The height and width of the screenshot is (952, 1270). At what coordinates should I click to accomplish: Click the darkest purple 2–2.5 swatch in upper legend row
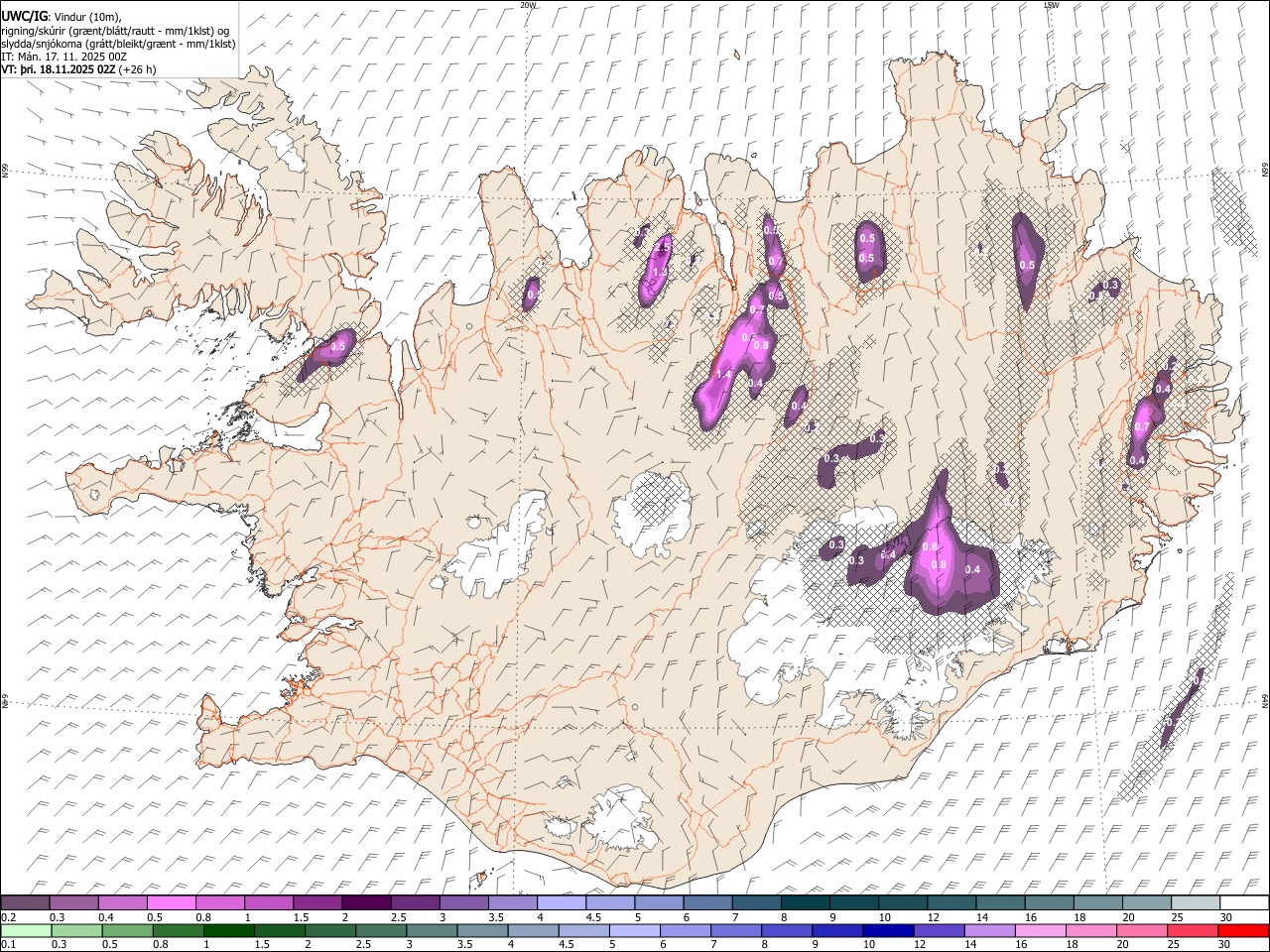click(x=366, y=902)
